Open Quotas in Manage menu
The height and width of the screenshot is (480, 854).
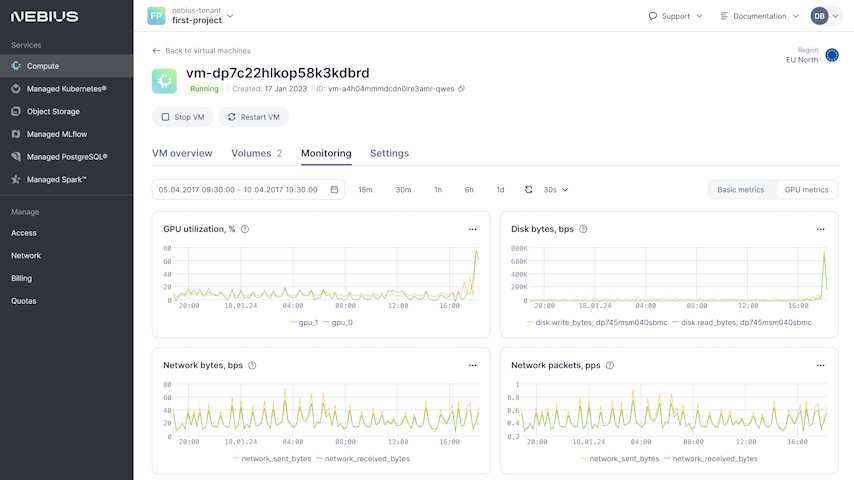tap(24, 301)
